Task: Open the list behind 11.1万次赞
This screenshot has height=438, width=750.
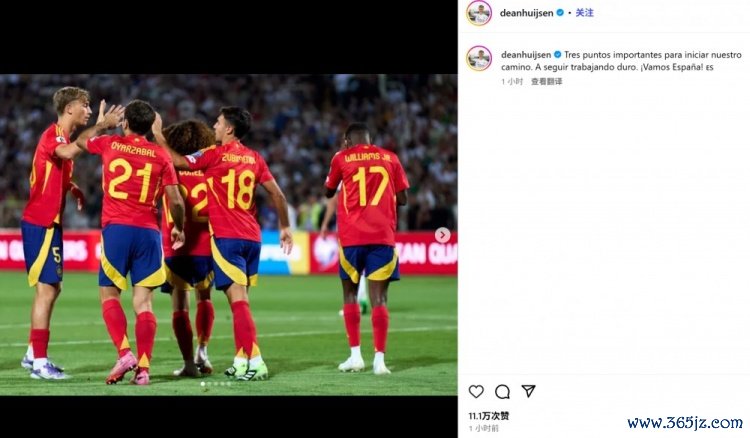Action: (x=489, y=416)
